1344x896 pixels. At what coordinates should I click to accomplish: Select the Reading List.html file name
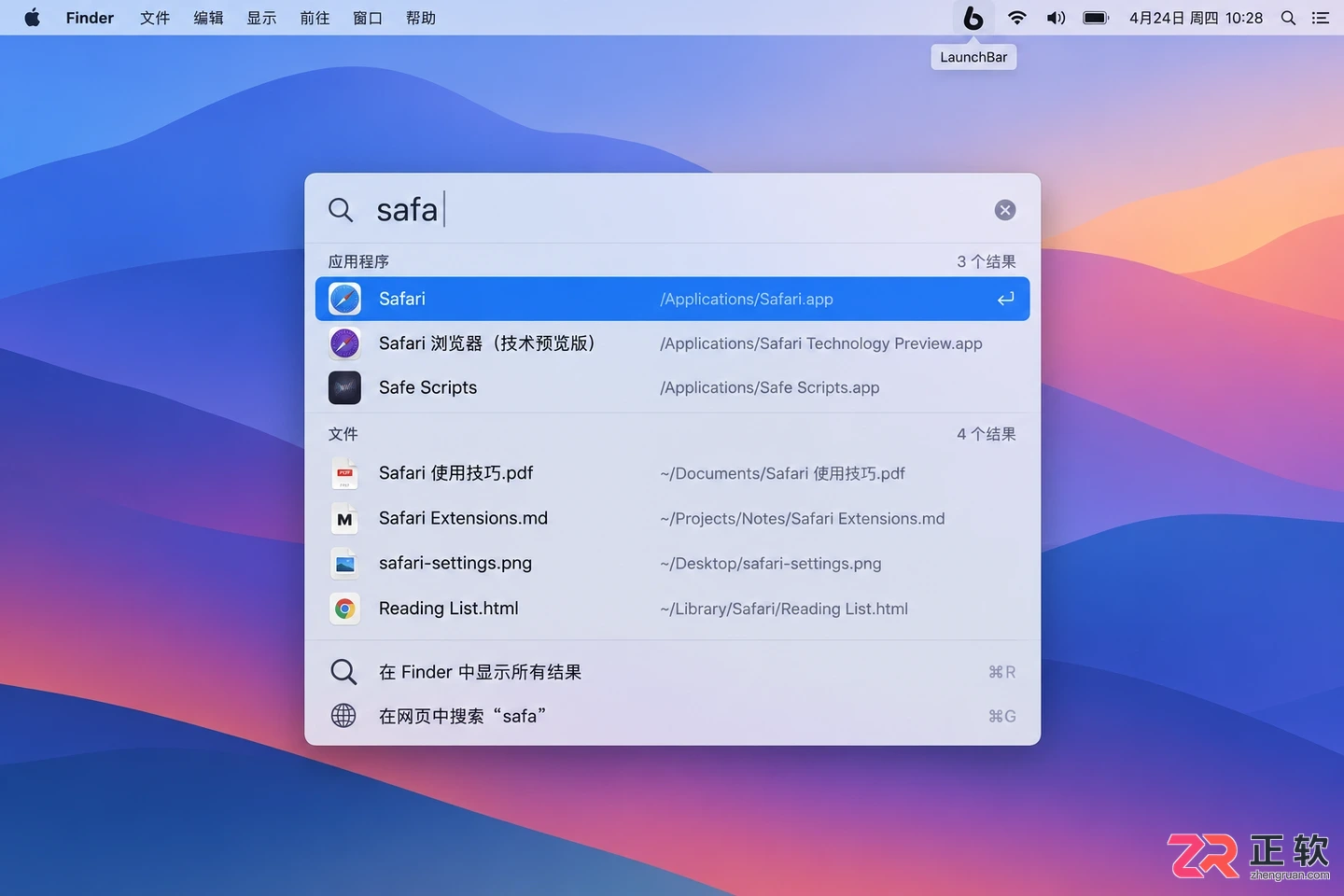tap(448, 609)
